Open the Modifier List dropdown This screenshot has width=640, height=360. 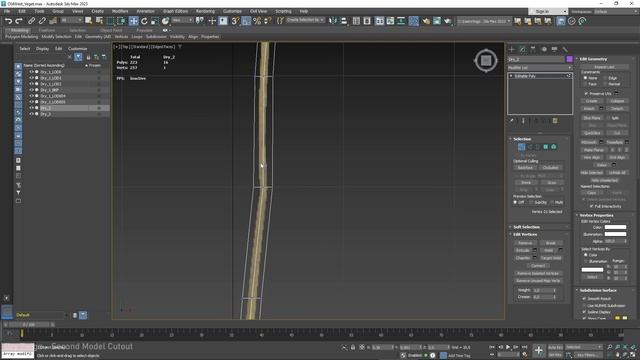tap(540, 68)
